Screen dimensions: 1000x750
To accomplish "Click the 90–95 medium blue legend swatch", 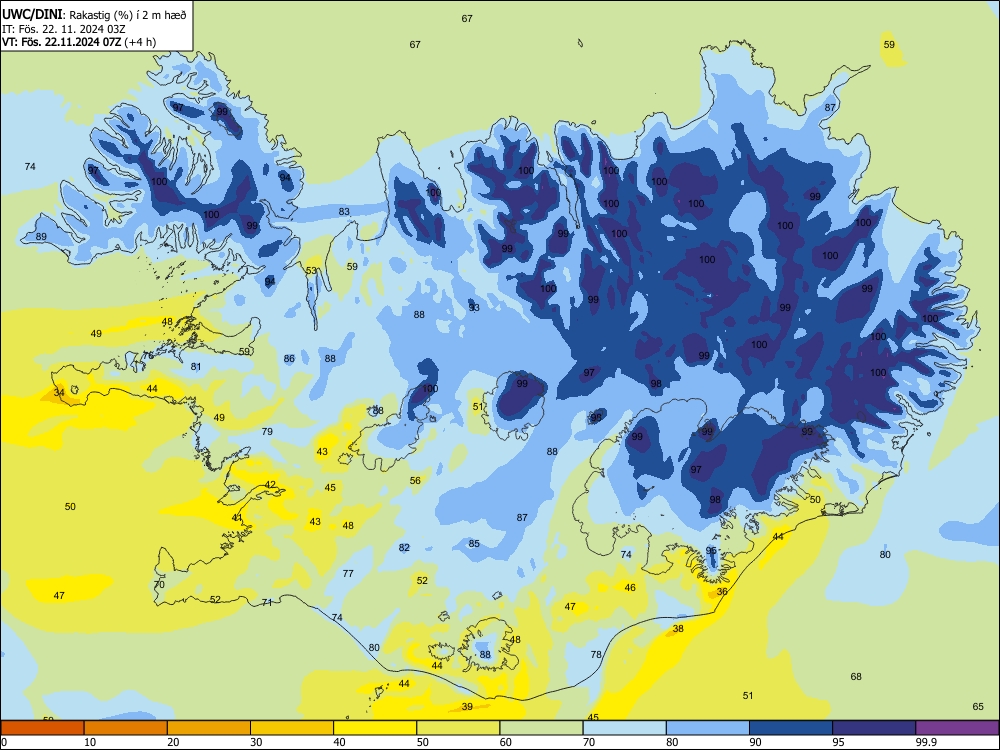I will pos(791,728).
